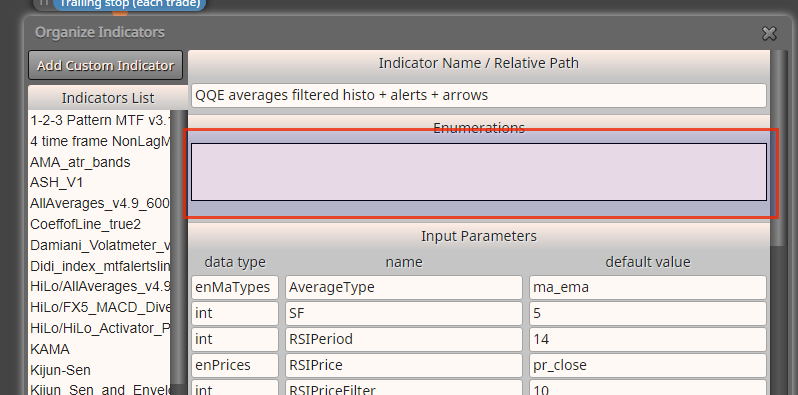Screen dimensions: 798x395
Task: Click the SF default value 5 field
Action: coord(648,313)
